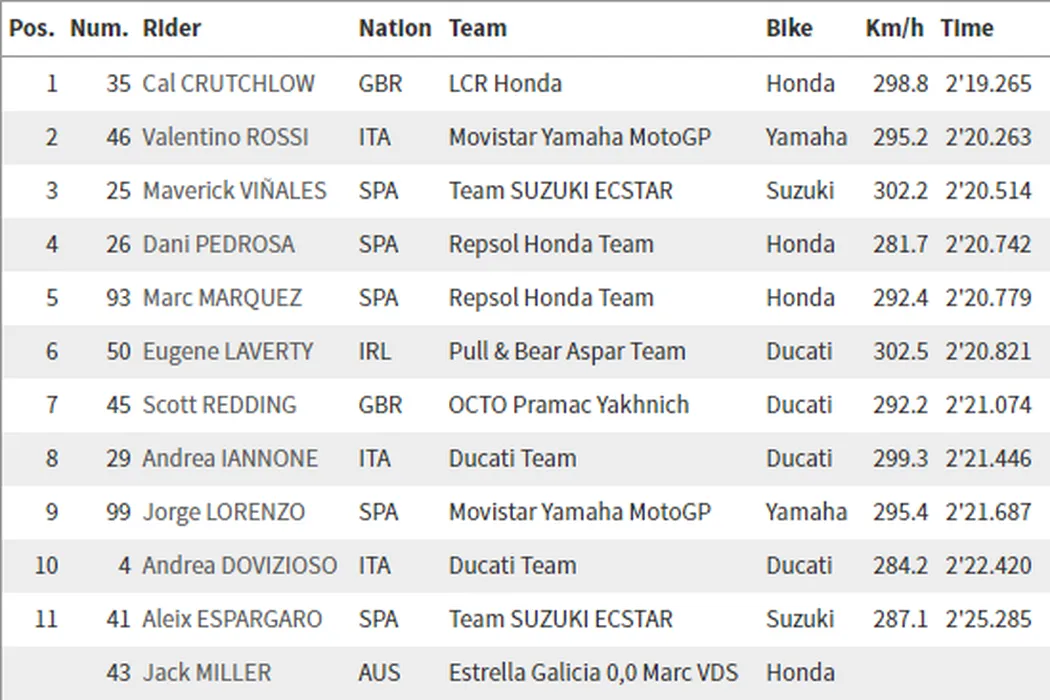Screen dimensions: 1050x700
Task: Select rider Maverick VIÑALES
Action: coord(234,190)
